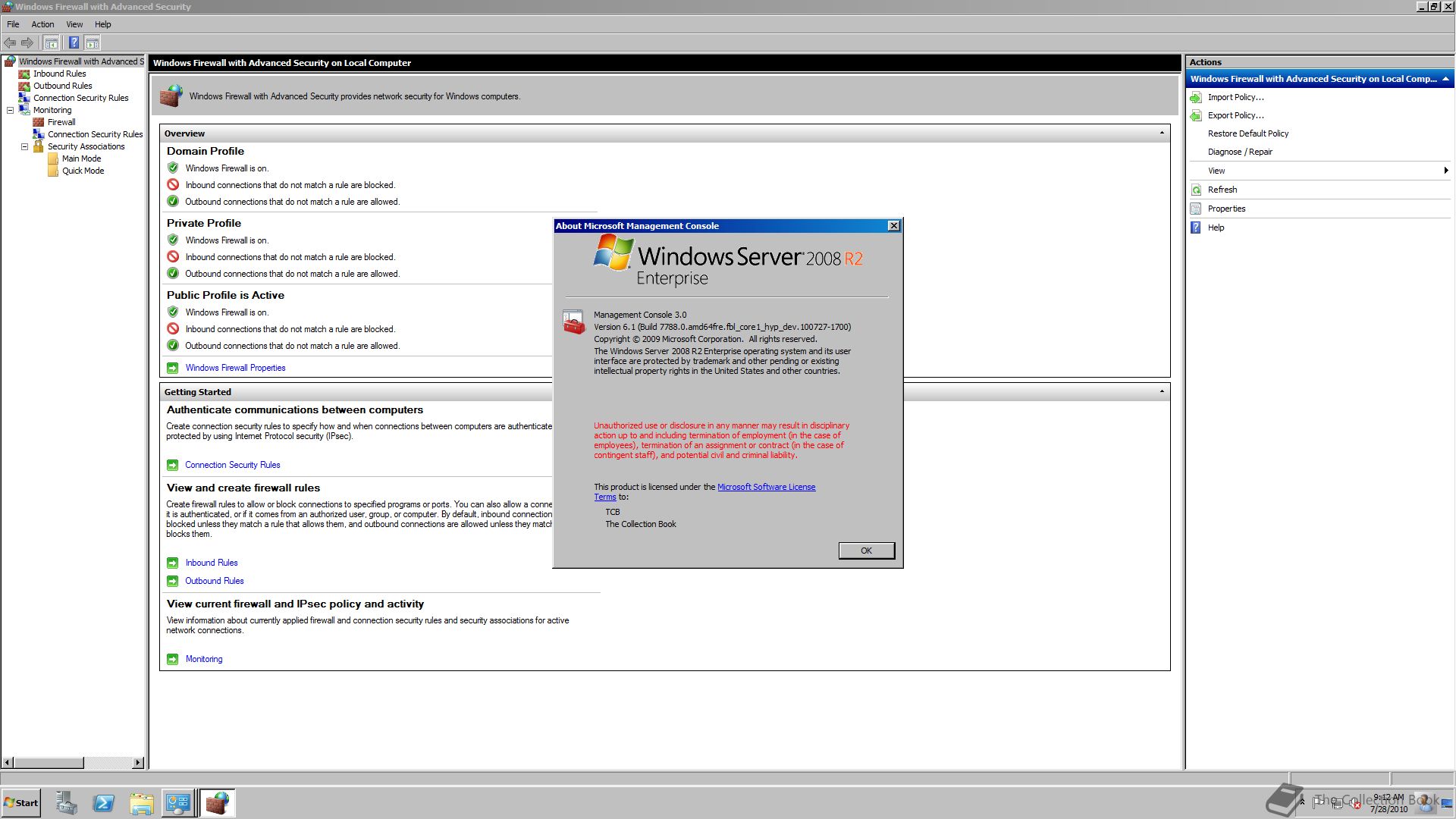Click the Start button
Image resolution: width=1456 pixels, height=819 pixels.
20,803
